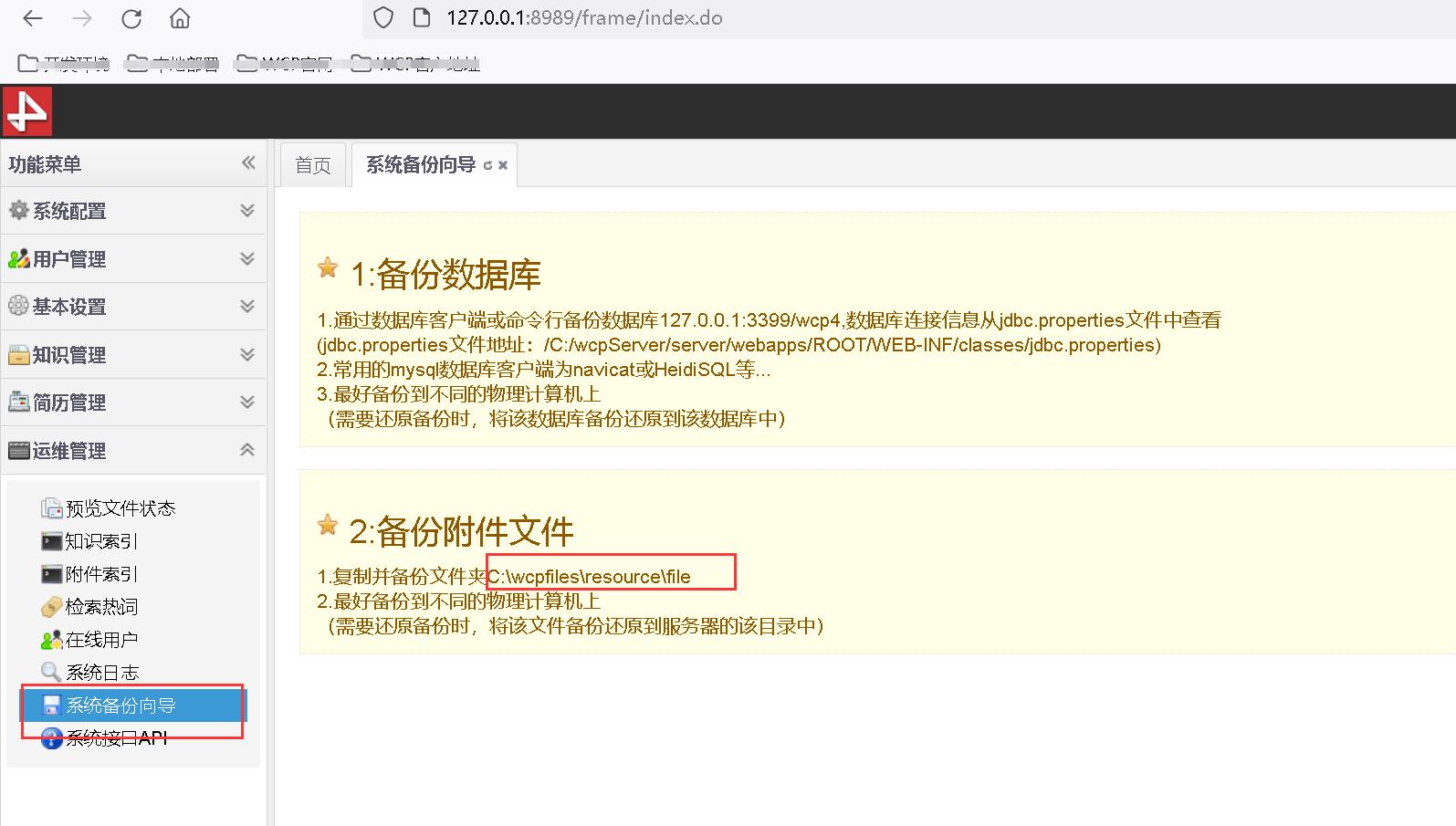The width and height of the screenshot is (1456, 826).
Task: Select the 系统备份向导 tab
Action: point(421,165)
